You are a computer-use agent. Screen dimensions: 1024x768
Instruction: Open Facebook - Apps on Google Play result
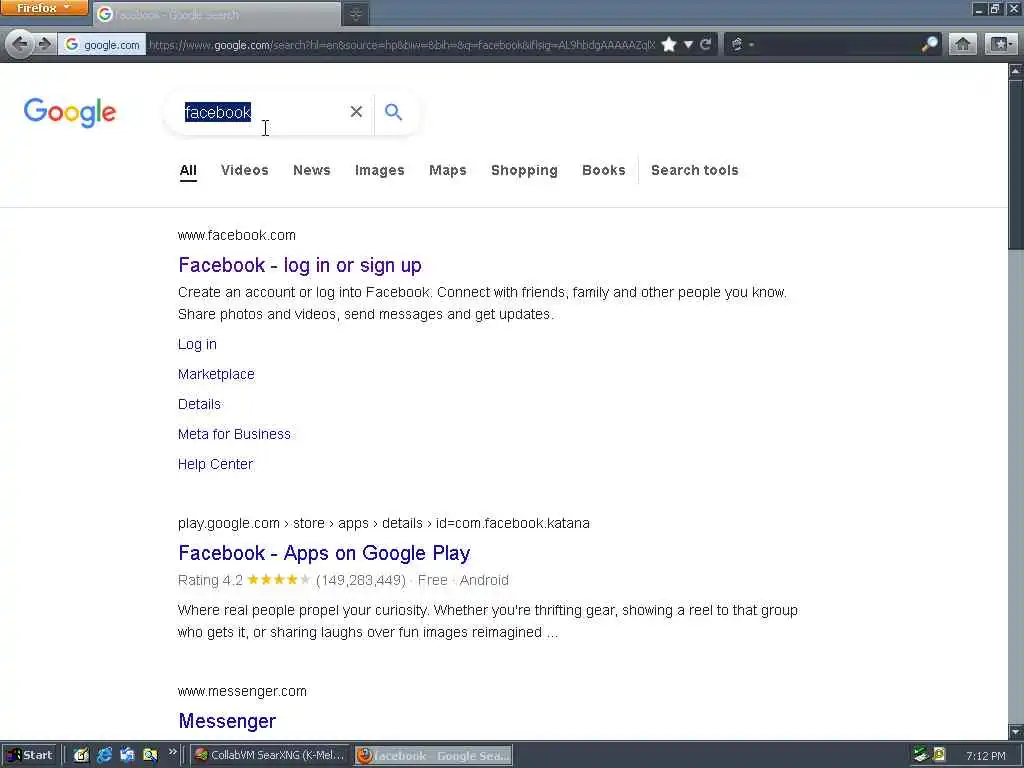coord(324,553)
